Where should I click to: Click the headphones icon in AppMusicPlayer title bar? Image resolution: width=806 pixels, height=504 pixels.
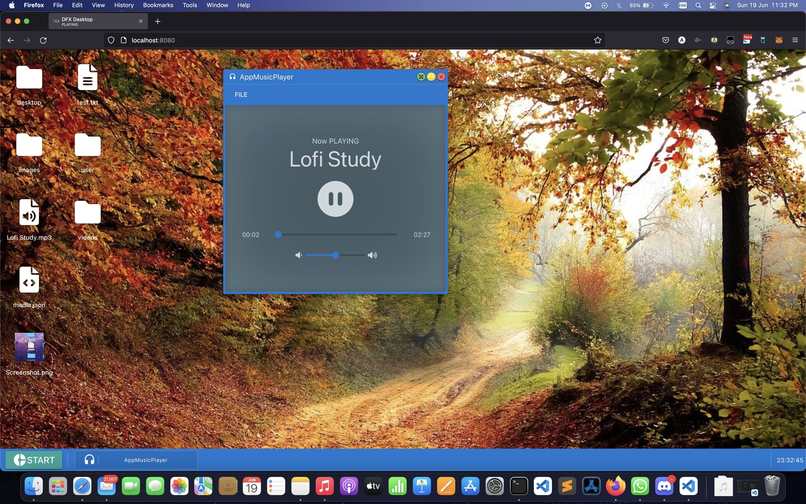(232, 77)
